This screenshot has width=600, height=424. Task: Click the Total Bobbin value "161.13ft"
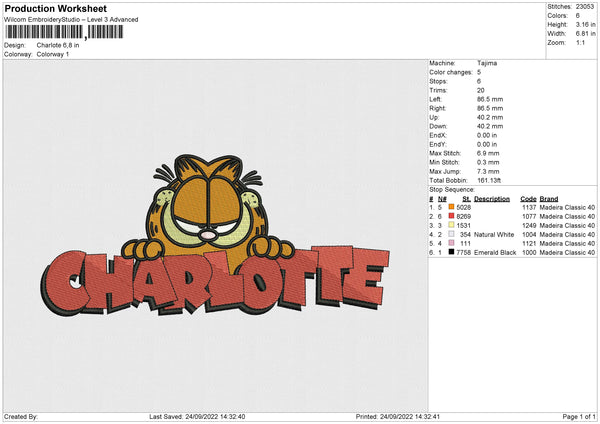[x=489, y=180]
